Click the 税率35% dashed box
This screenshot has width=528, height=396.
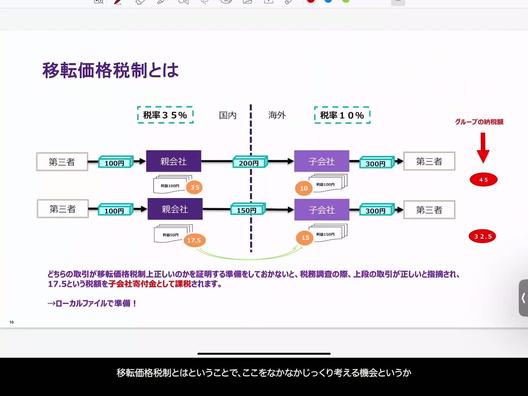[x=165, y=115]
